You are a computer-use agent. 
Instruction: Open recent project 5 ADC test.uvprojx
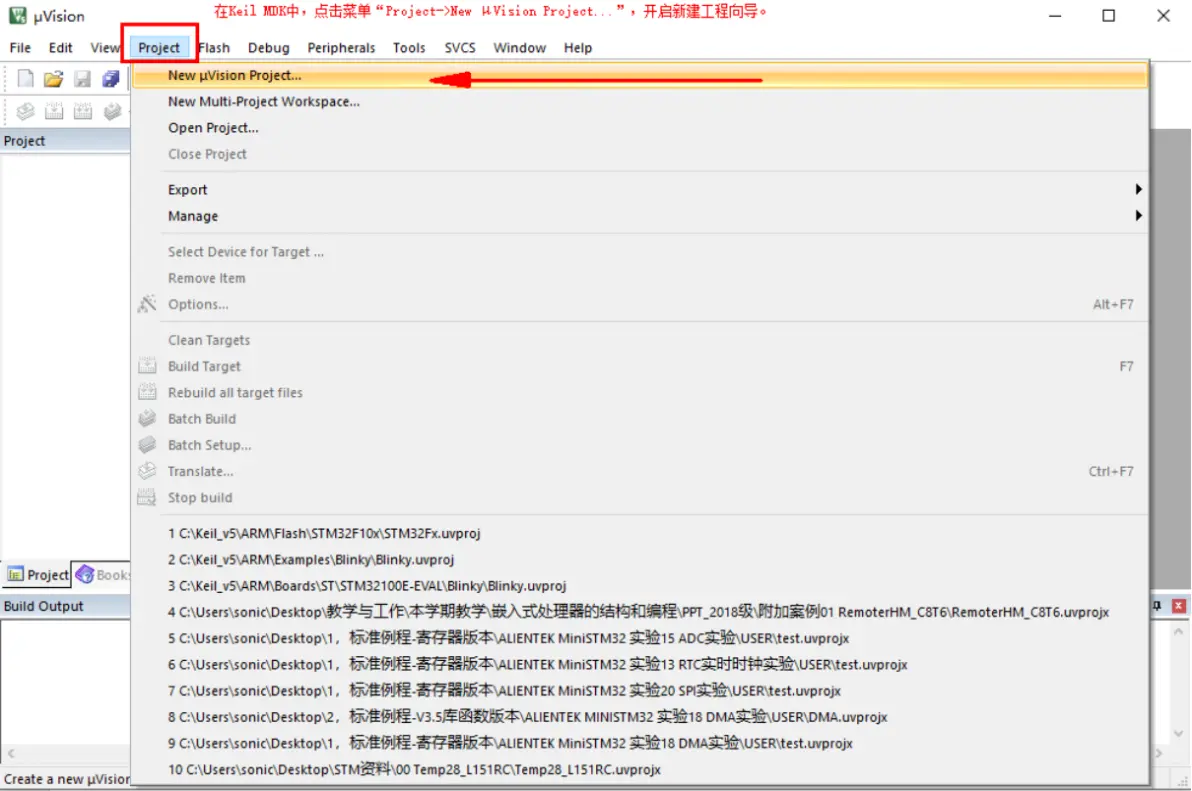tap(639, 638)
